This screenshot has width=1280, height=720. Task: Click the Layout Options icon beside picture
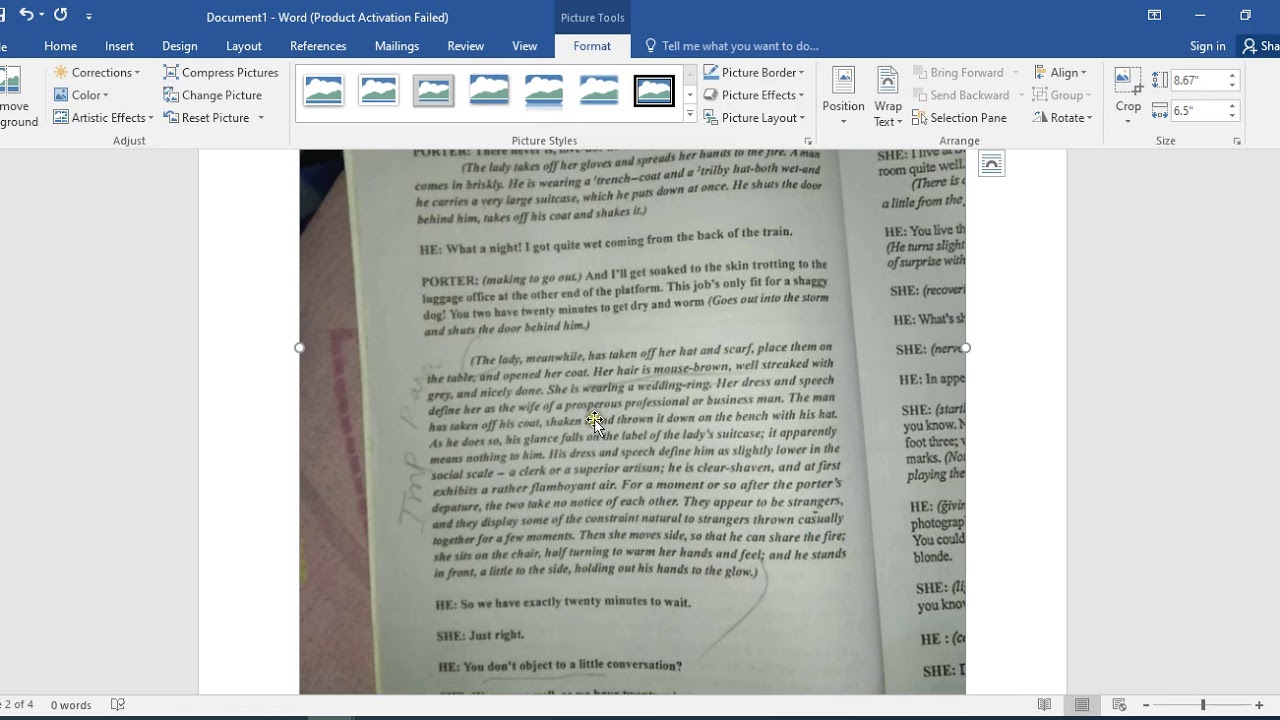point(991,164)
